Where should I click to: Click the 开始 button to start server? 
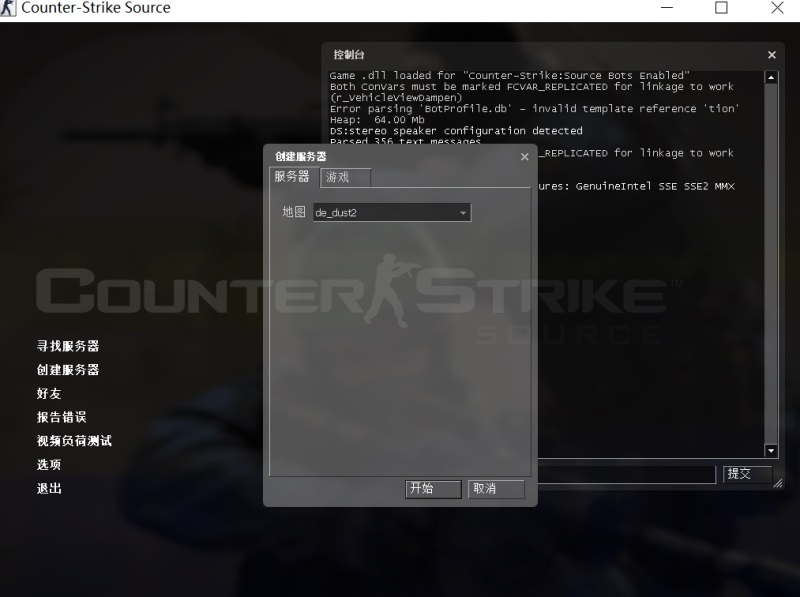(x=433, y=489)
